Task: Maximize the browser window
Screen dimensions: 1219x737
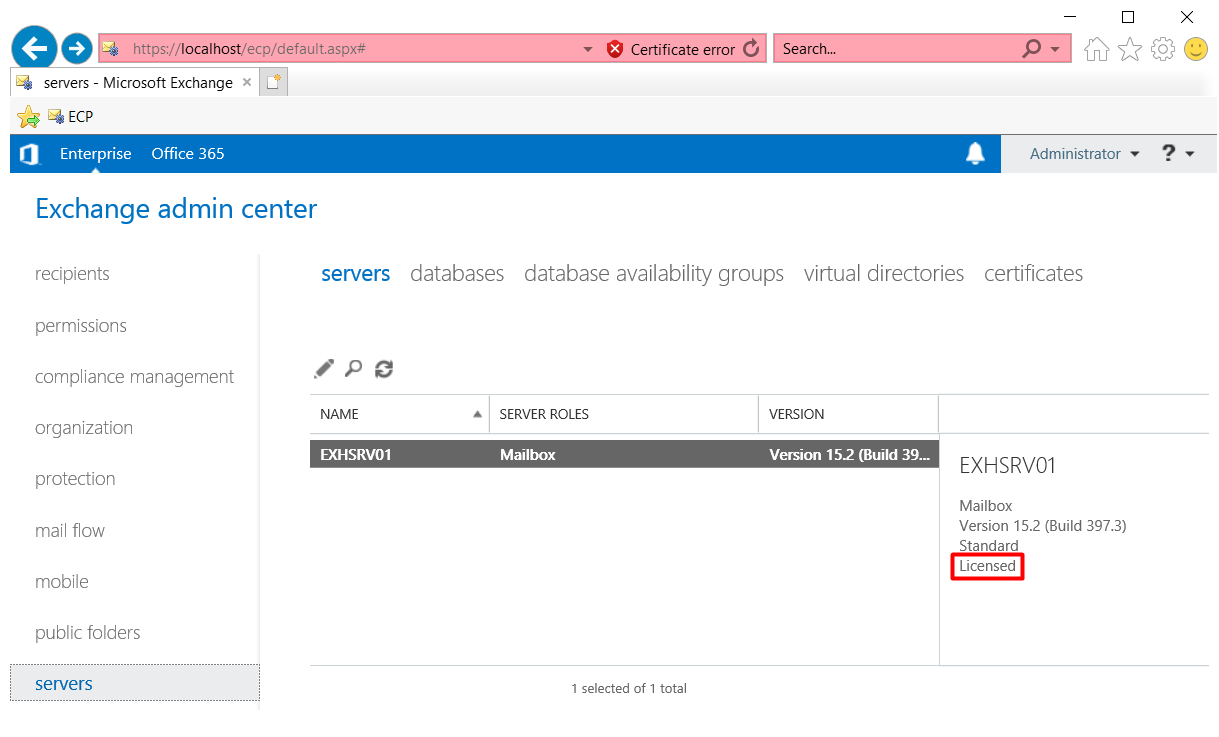Action: pos(1128,17)
